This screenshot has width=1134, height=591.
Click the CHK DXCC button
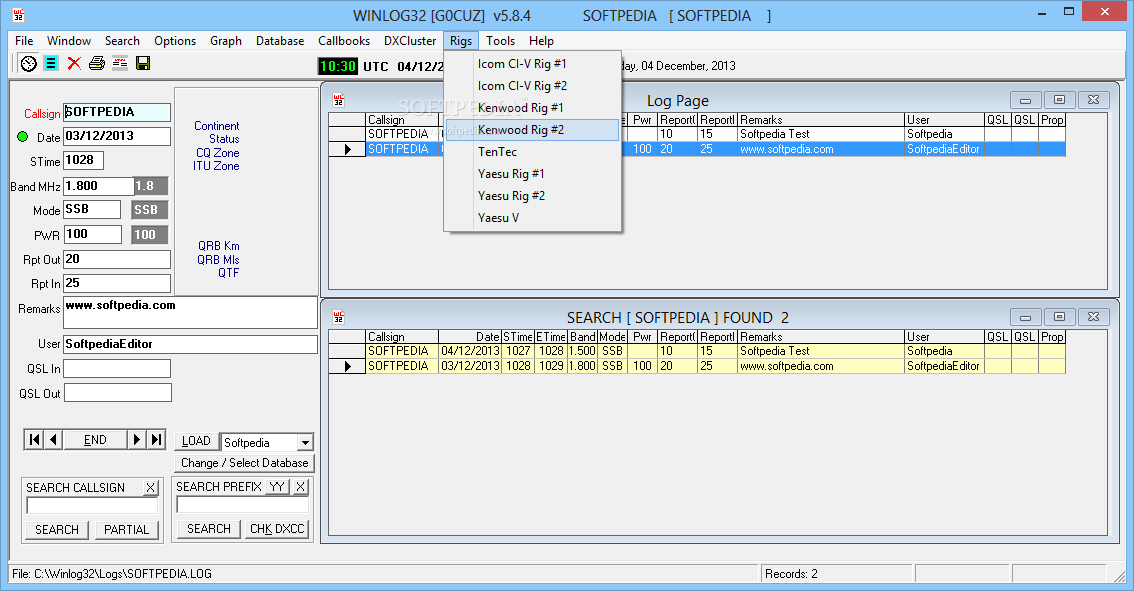pyautogui.click(x=277, y=529)
